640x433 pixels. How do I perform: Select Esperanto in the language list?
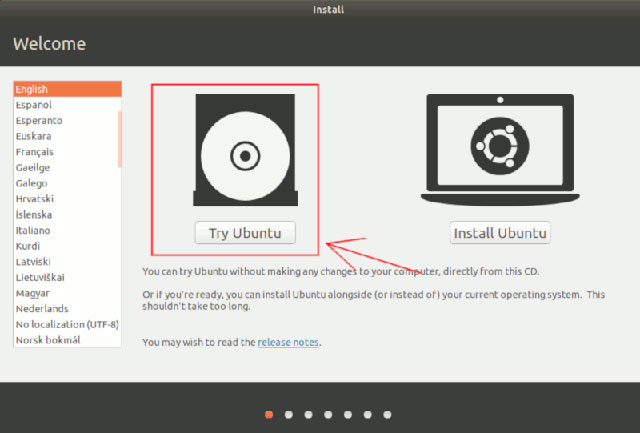point(68,120)
